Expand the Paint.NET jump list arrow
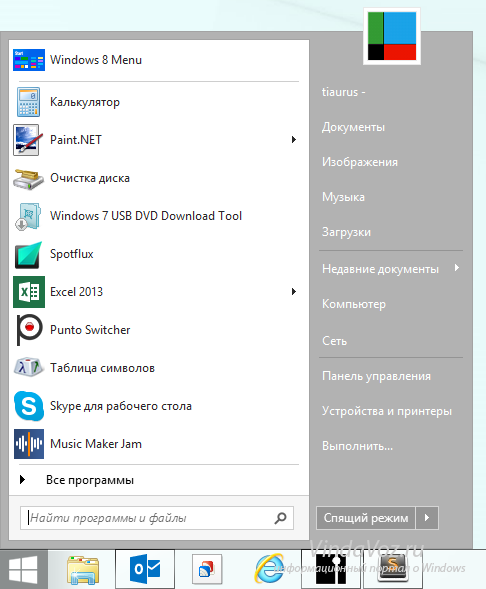 tap(294, 140)
